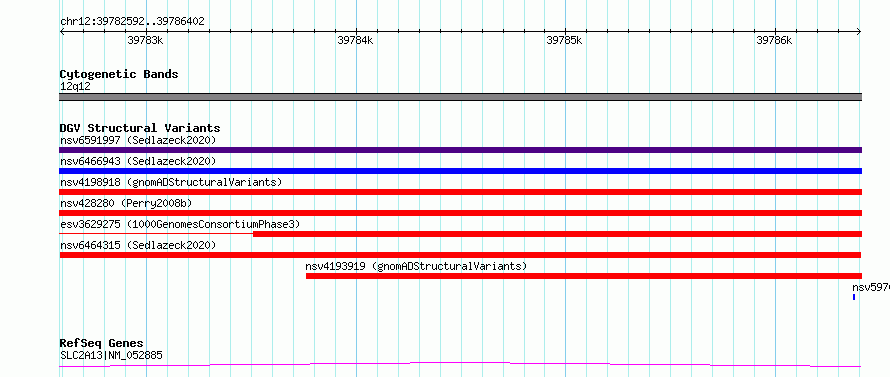890x377 pixels.
Task: Click the nsv6591997 (Sedlazeck2020) label
Action: (138, 140)
